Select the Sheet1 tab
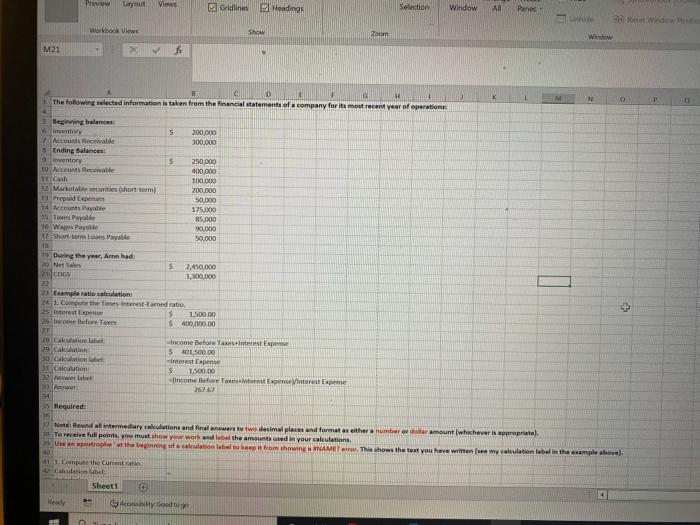The height and width of the screenshot is (525, 700). [x=105, y=486]
